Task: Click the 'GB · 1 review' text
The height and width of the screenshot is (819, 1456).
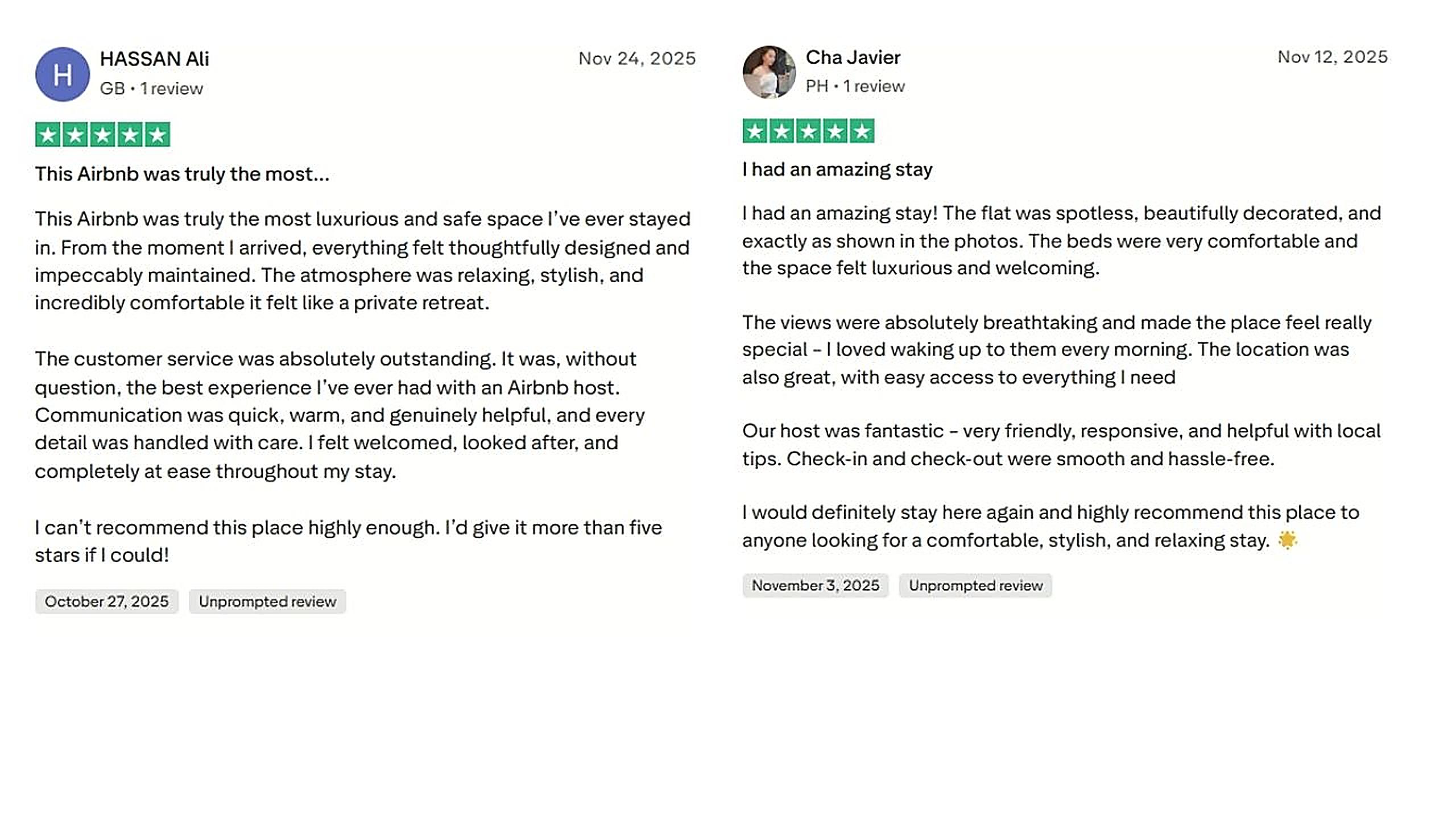Action: tap(151, 89)
